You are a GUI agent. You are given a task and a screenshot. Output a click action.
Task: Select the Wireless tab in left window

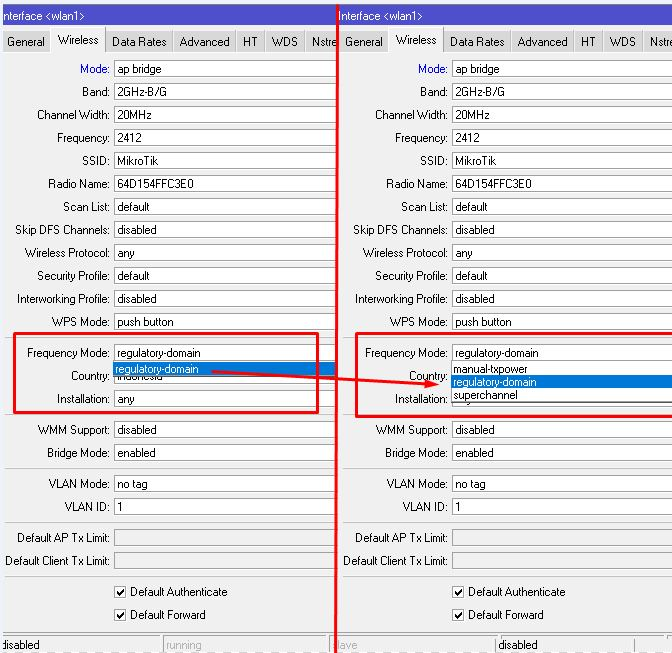(78, 40)
